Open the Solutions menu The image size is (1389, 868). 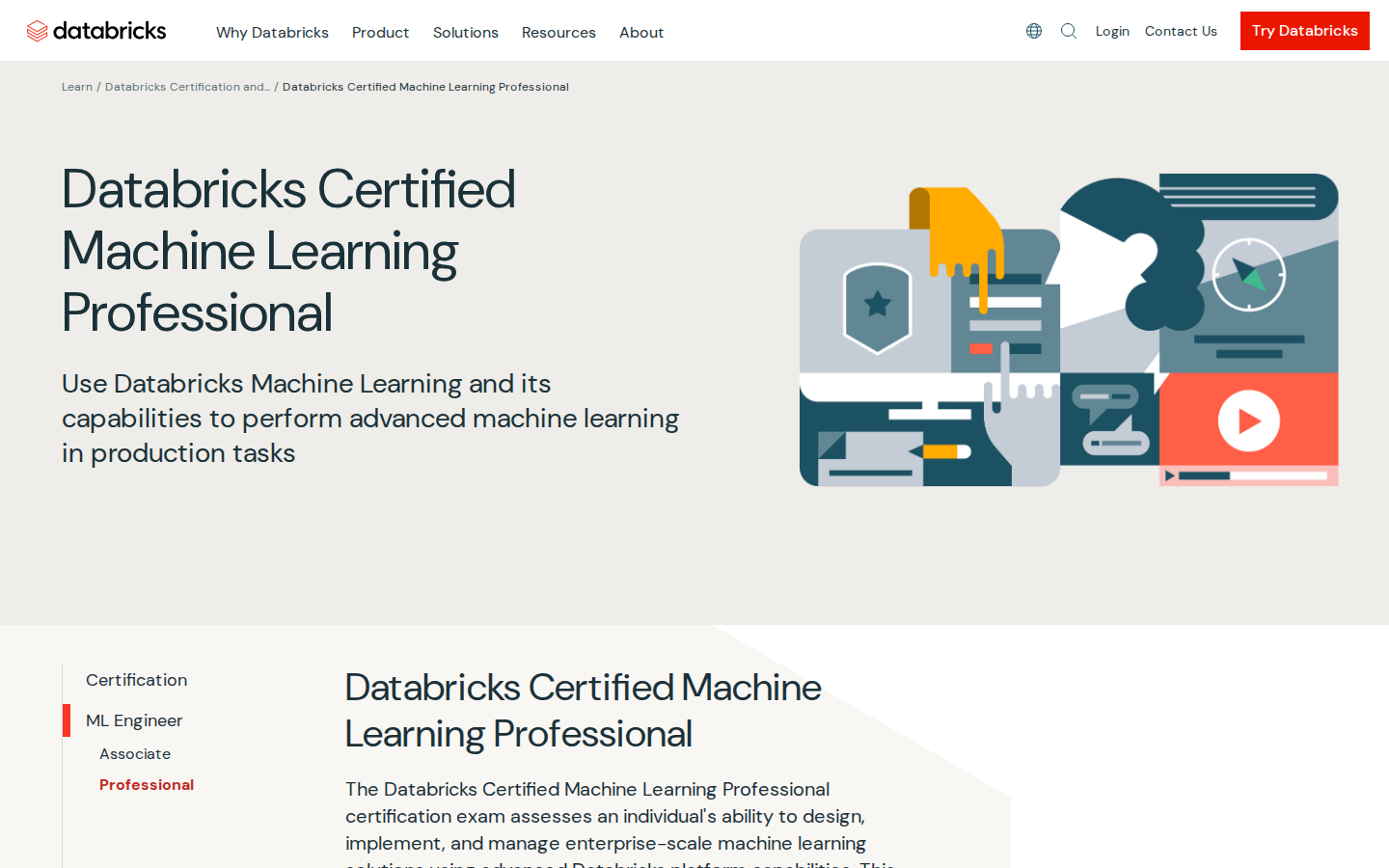click(x=466, y=32)
